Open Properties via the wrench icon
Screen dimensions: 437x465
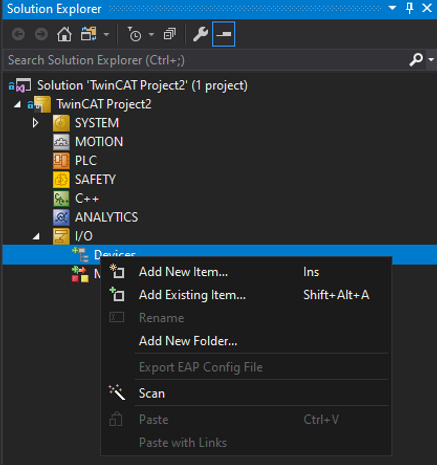click(200, 34)
